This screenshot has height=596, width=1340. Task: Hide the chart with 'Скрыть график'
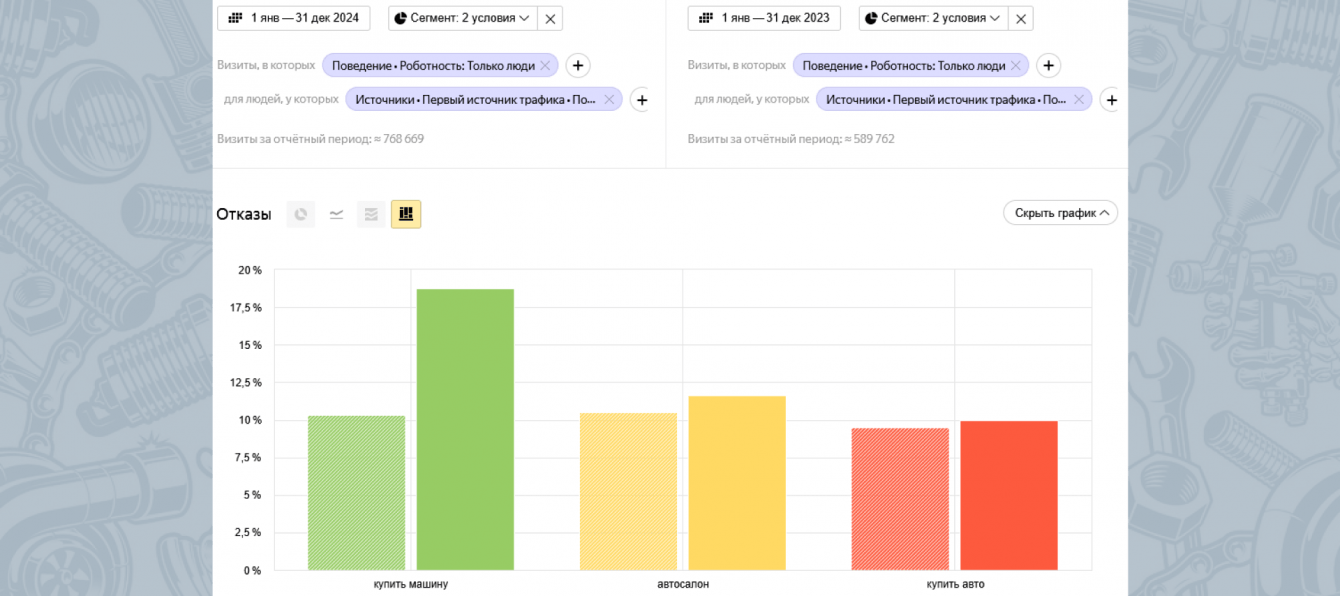click(1060, 213)
